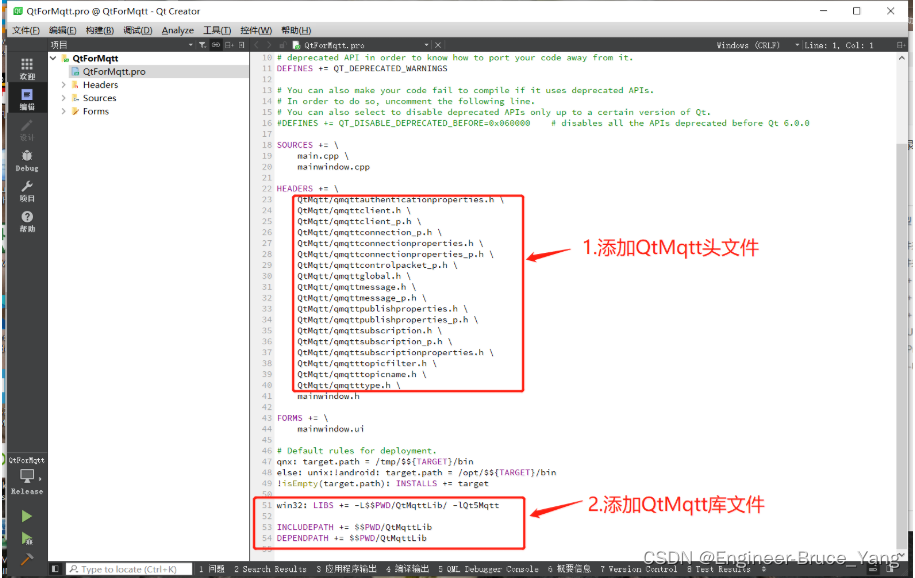Toggle synchronize with editor link icon
The width and height of the screenshot is (915, 578).
tap(215, 45)
